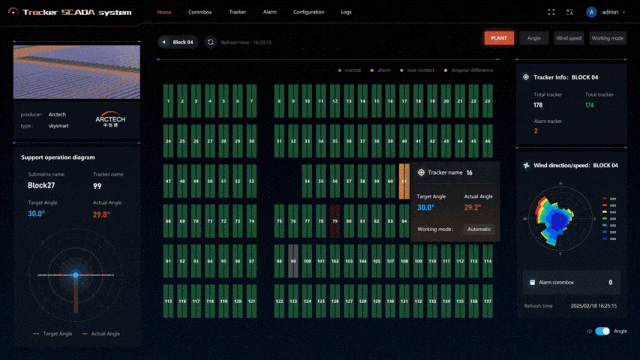Click the yellow wind rose legend swatch
640x360 pixels.
coord(605,212)
